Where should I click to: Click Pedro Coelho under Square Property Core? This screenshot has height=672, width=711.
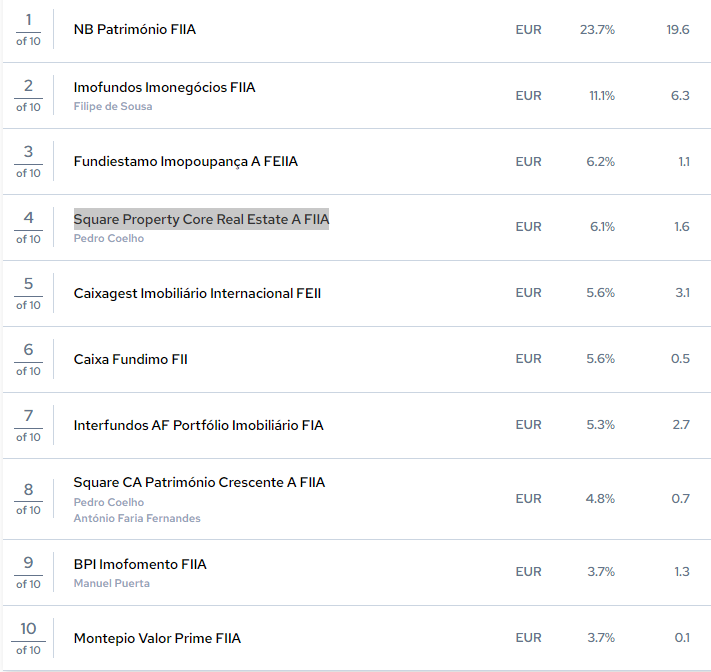coord(109,239)
